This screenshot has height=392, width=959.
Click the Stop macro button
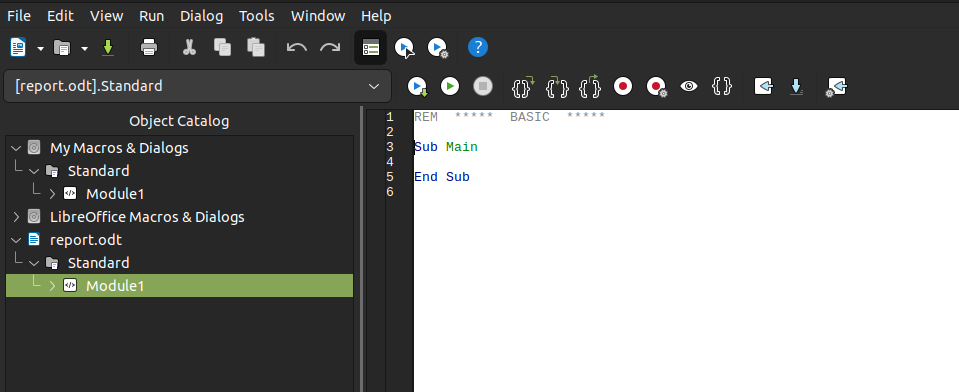pos(483,86)
